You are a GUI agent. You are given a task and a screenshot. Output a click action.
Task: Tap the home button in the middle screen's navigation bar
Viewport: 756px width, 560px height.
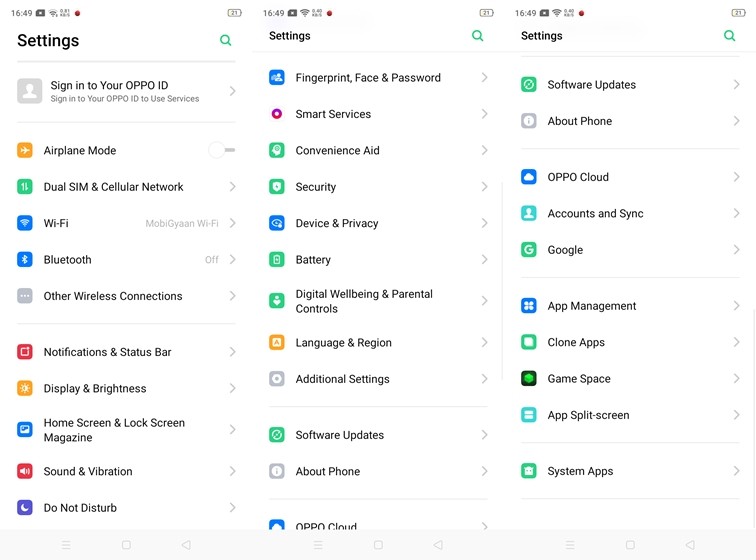(378, 545)
